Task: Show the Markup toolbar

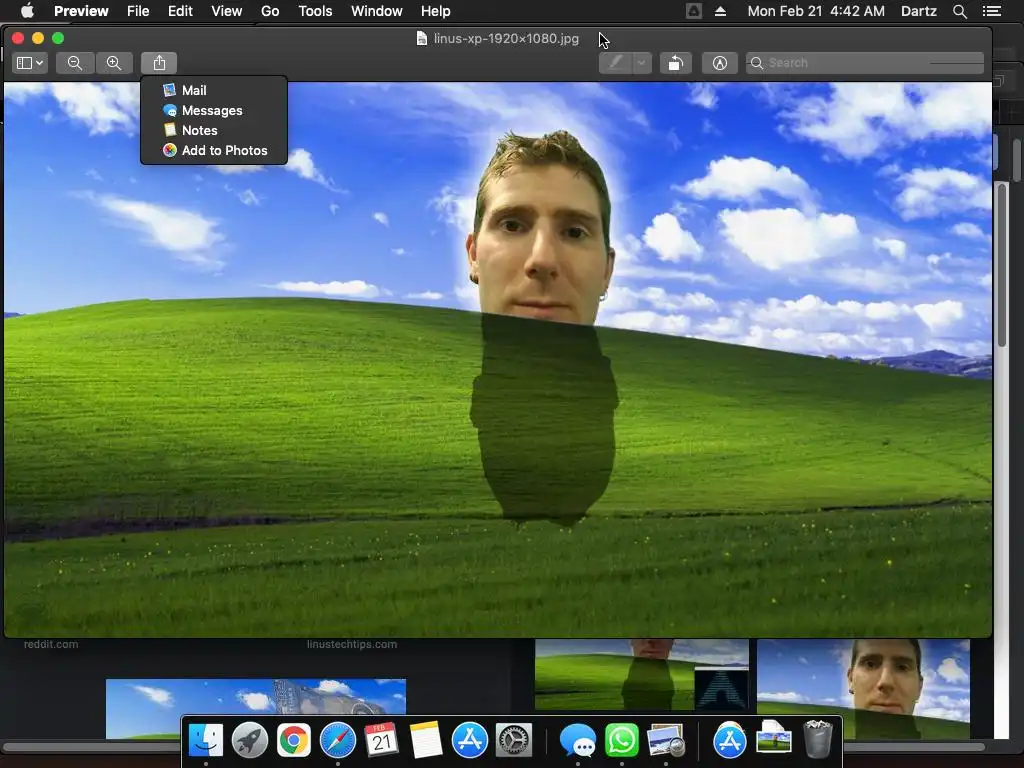Action: point(719,63)
